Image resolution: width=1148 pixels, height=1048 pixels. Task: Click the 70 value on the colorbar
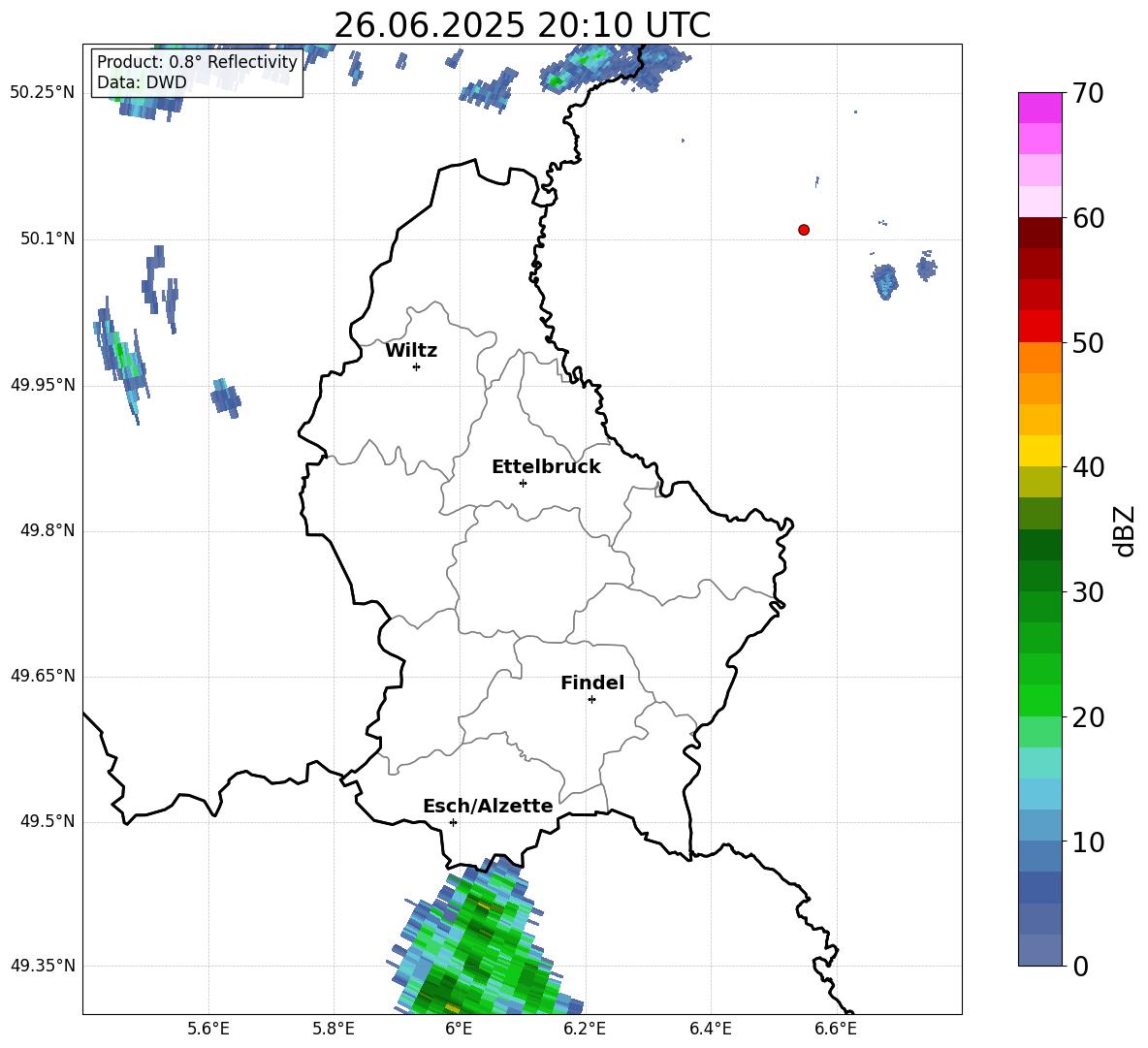tap(1088, 93)
